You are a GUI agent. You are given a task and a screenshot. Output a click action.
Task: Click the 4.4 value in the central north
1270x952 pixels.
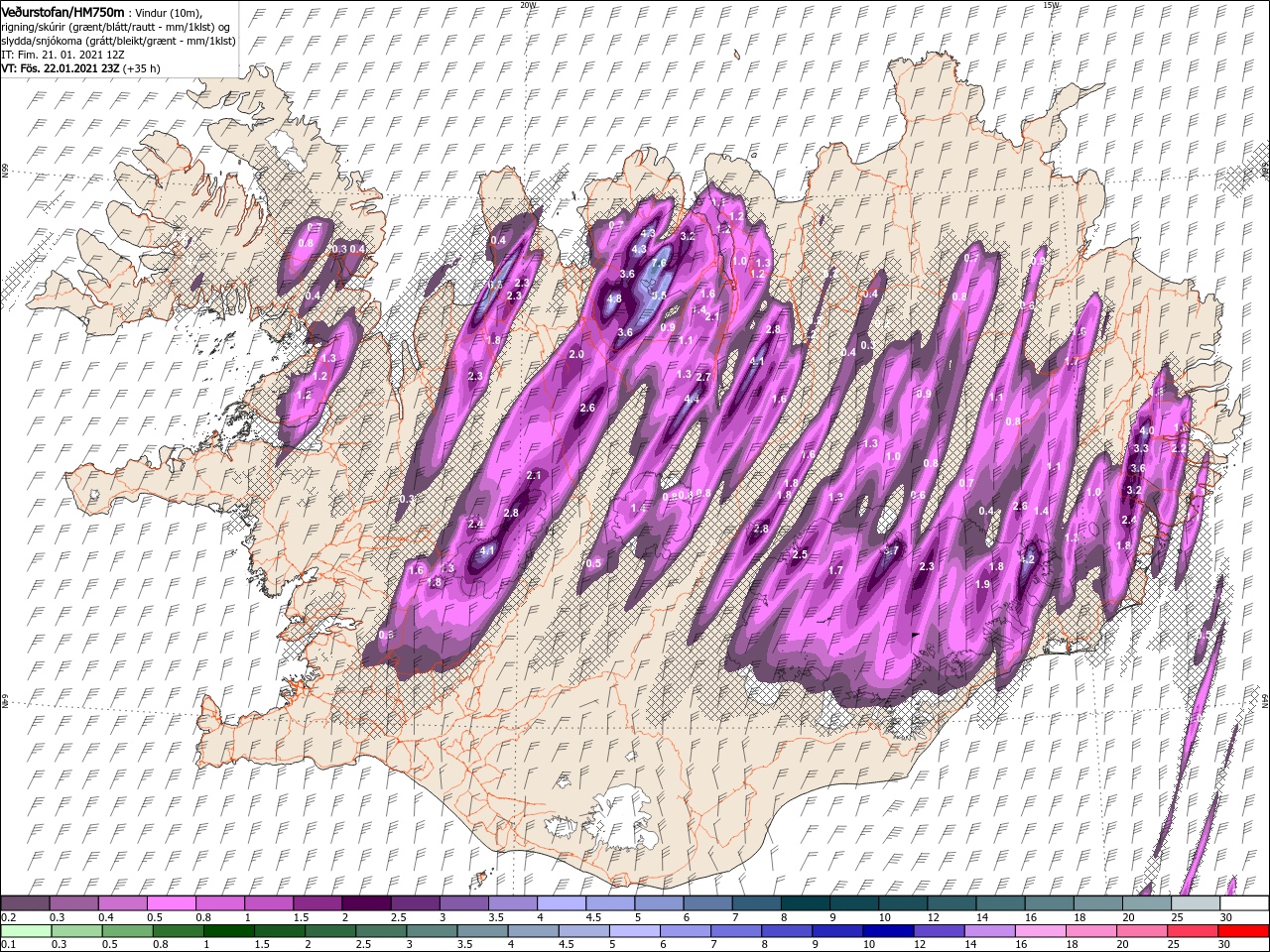pyautogui.click(x=693, y=399)
